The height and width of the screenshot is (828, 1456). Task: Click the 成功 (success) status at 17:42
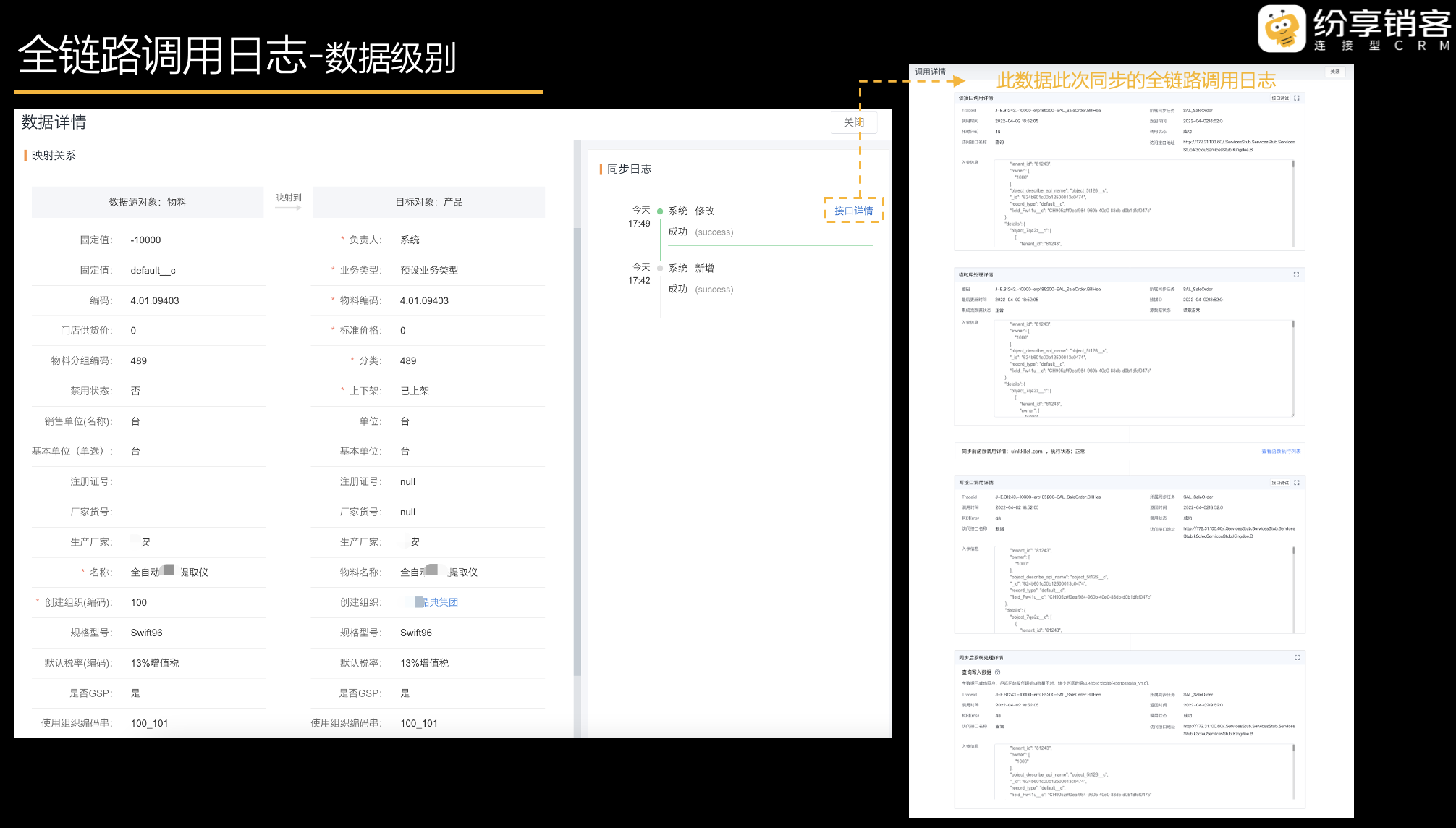701,289
